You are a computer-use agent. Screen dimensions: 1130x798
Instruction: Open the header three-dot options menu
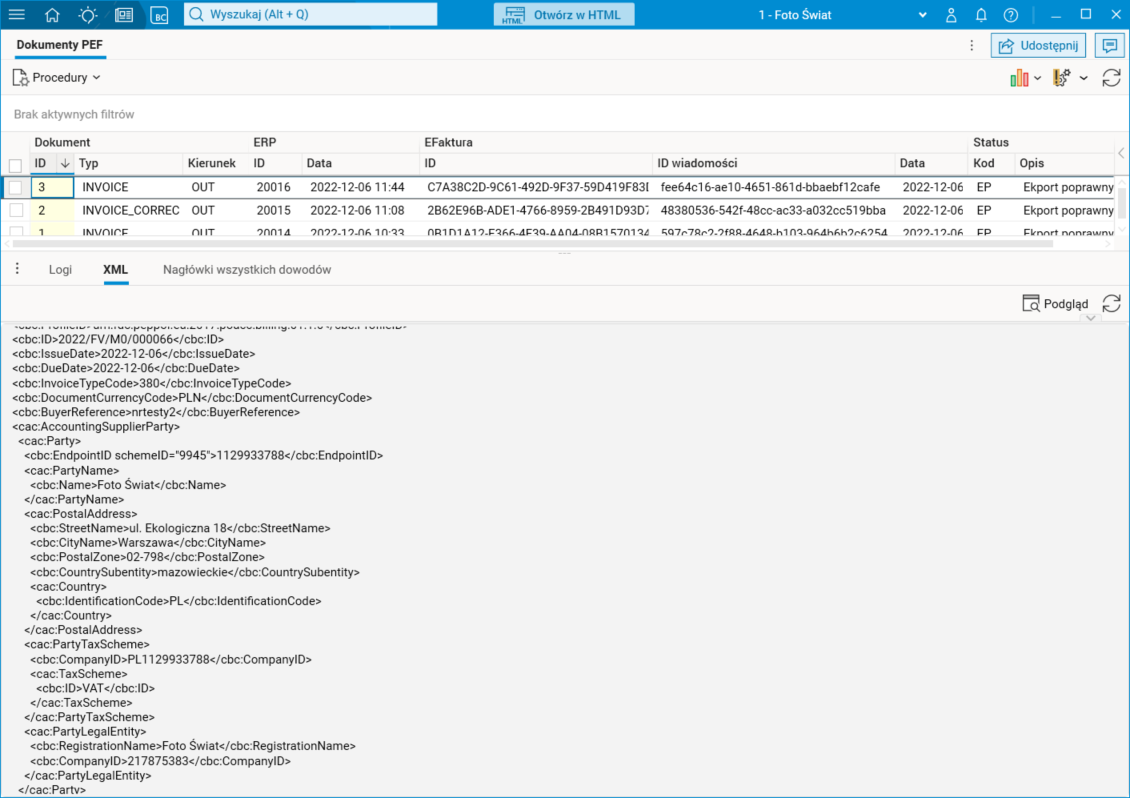coord(971,45)
